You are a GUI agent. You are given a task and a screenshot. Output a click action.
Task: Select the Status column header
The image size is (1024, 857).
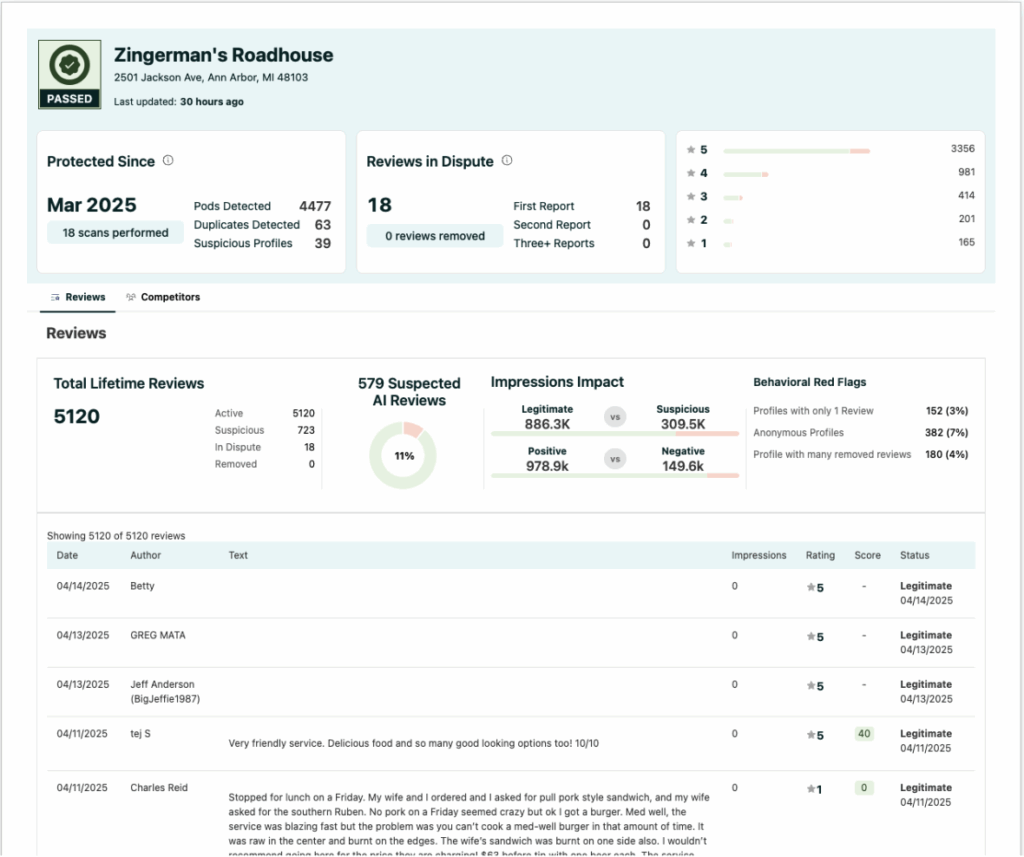(x=914, y=555)
